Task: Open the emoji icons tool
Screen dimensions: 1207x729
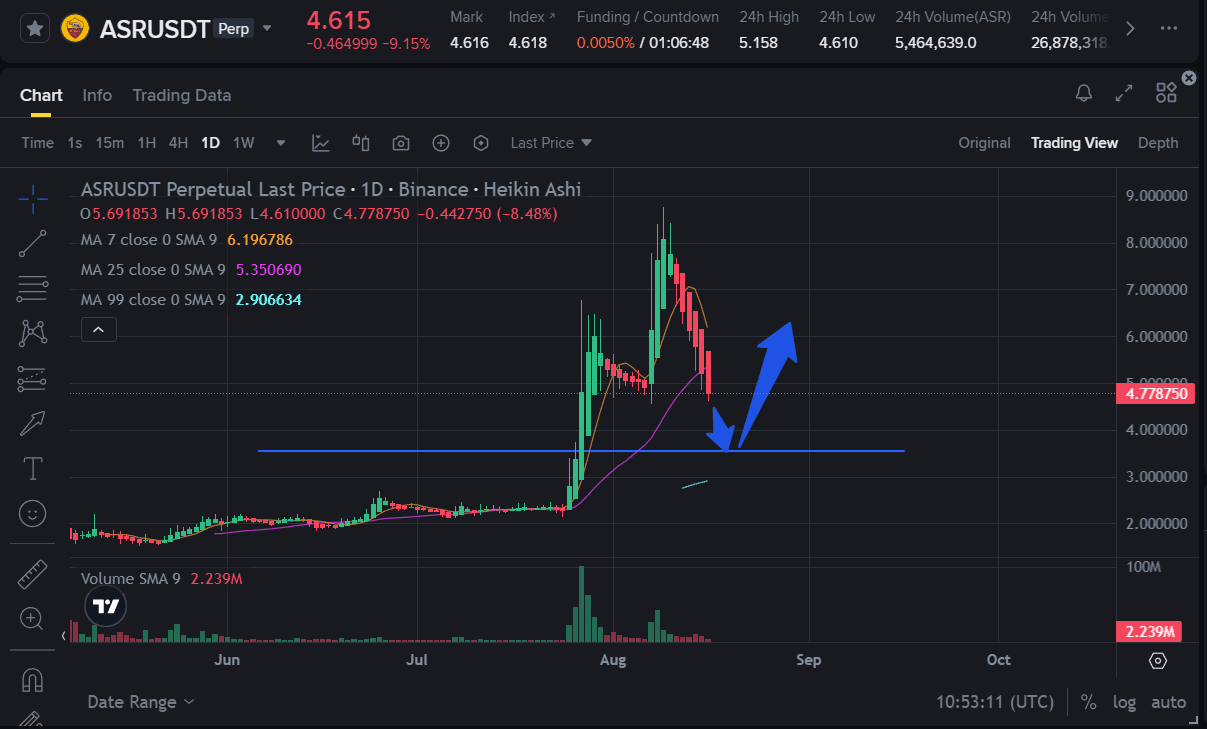Action: point(33,513)
